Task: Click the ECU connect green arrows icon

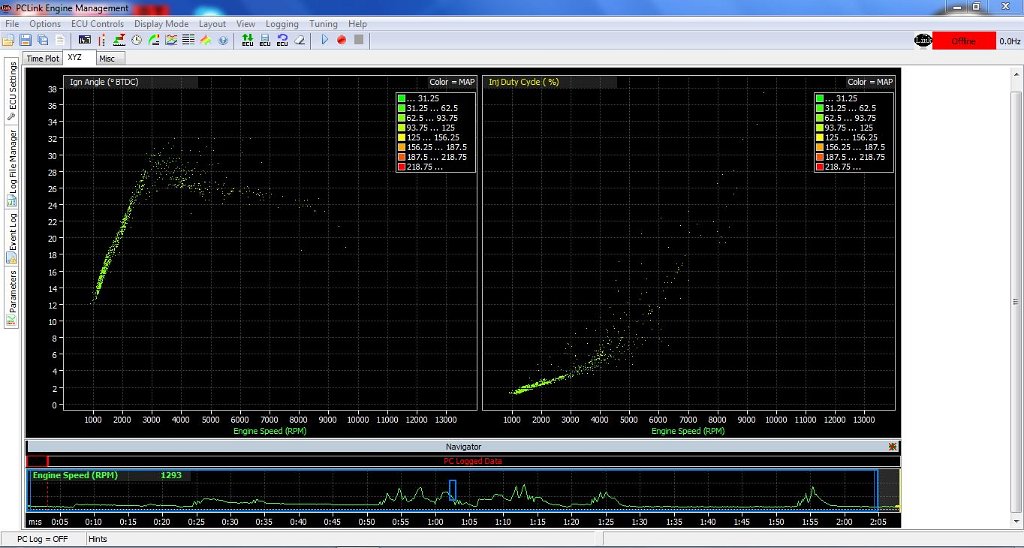Action: (x=248, y=40)
